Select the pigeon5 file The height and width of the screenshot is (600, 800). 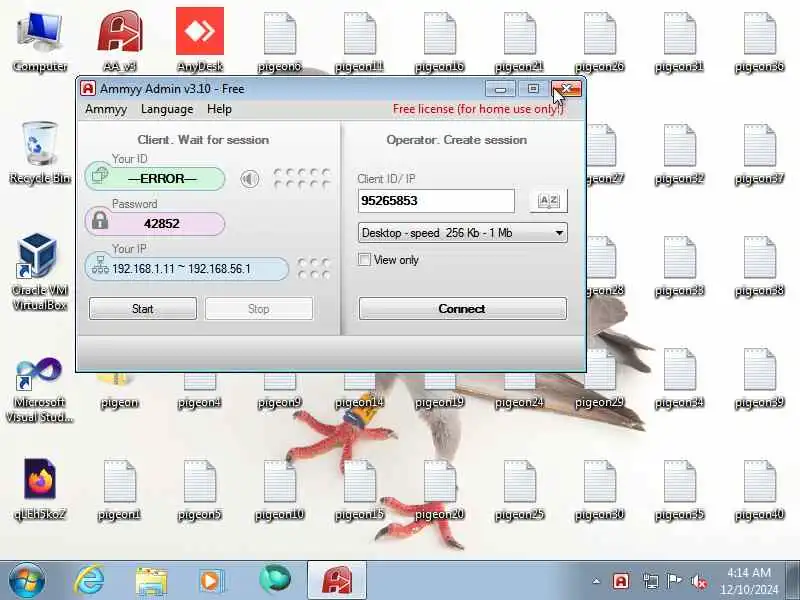point(200,491)
